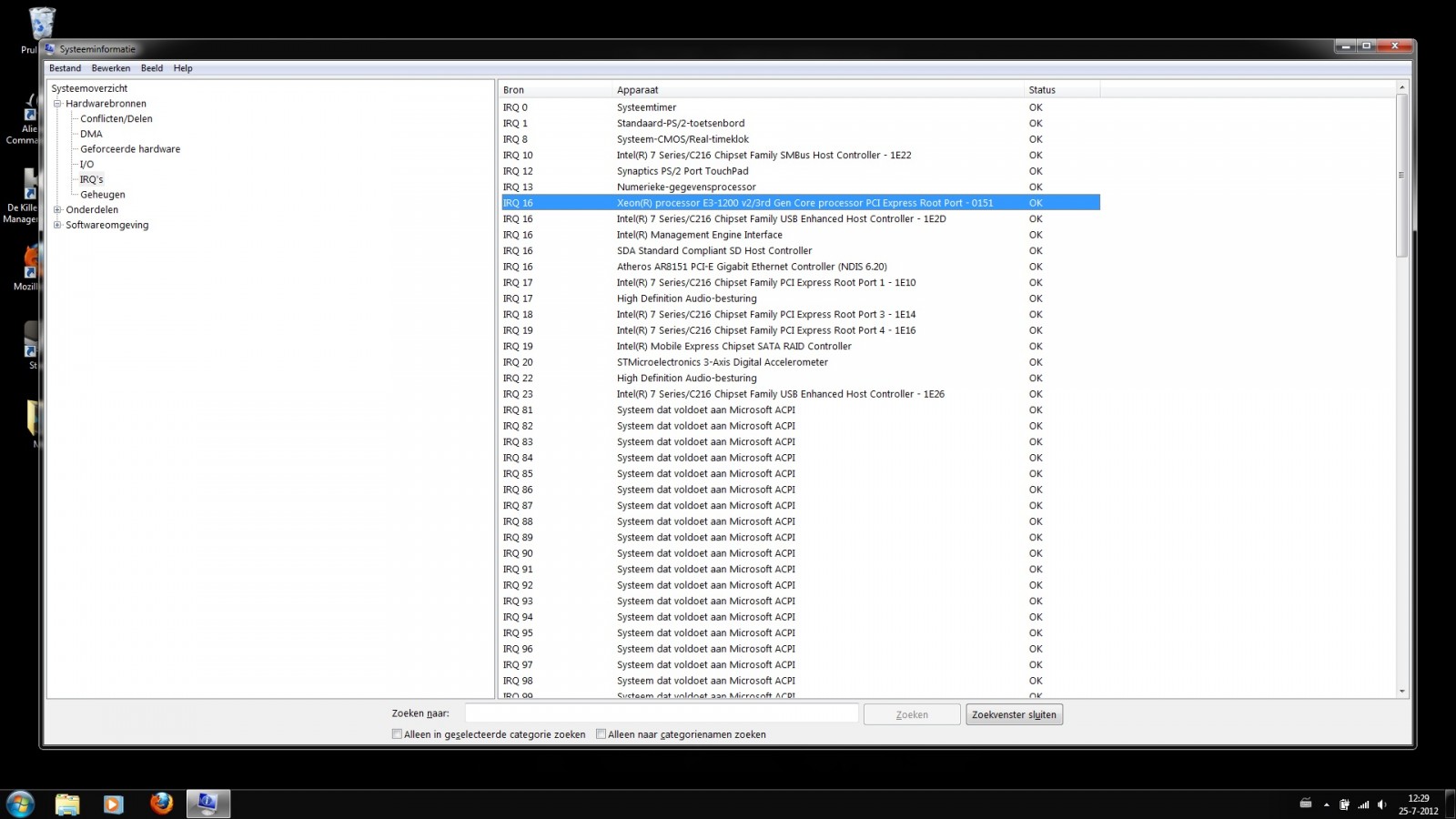Select PCI Express Root Port 1 - 1E10
The image size is (1456, 819).
click(801, 282)
